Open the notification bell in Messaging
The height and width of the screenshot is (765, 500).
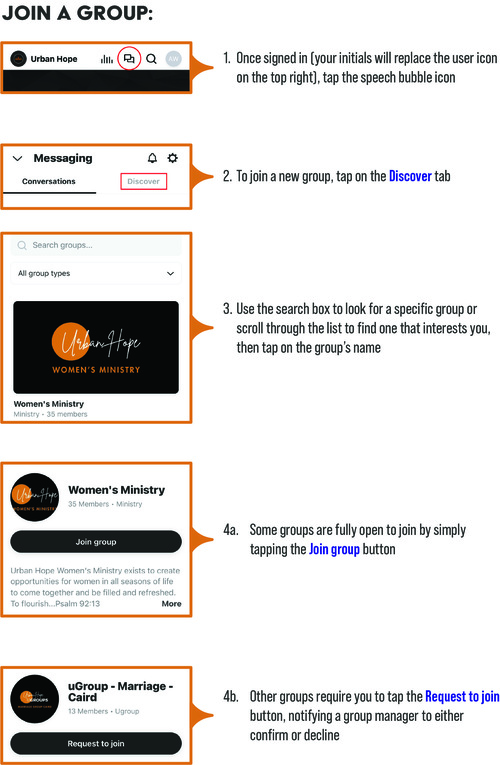click(153, 158)
